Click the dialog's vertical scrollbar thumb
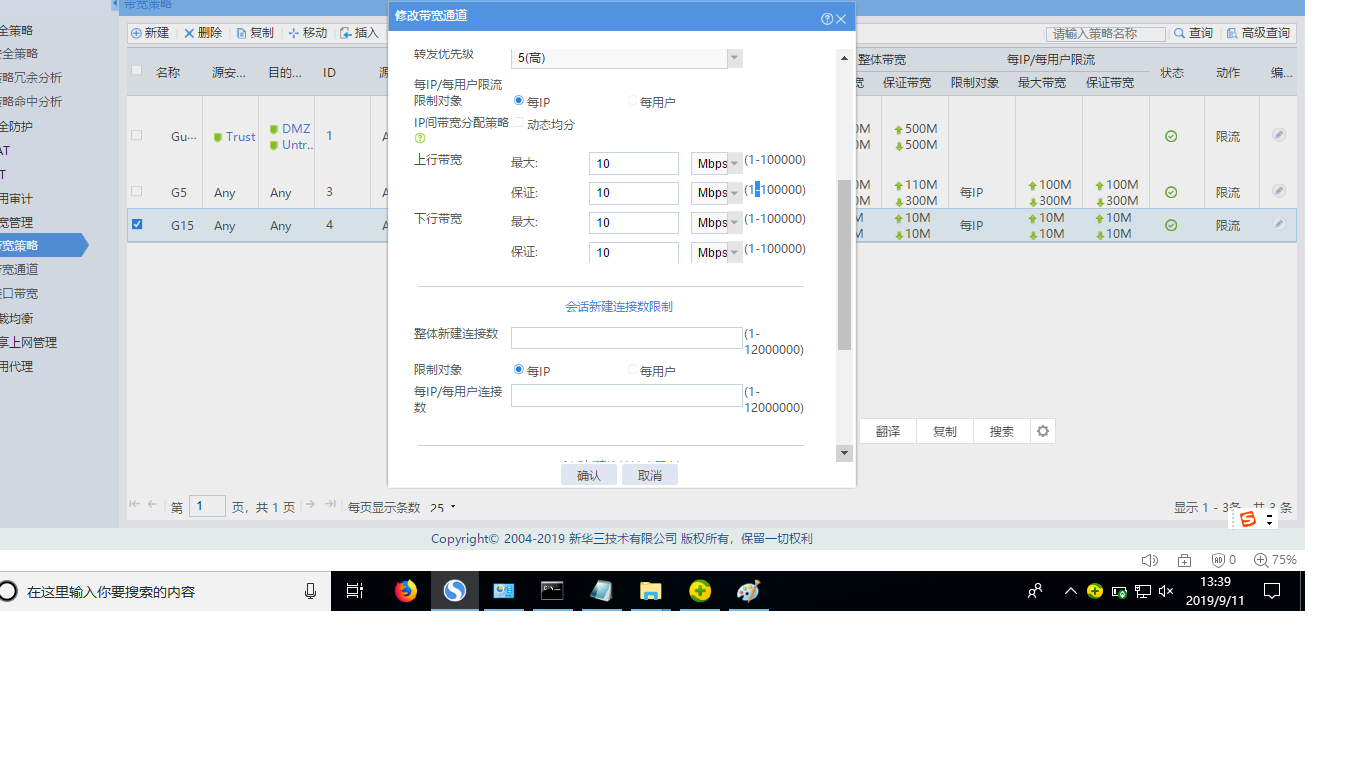This screenshot has height=768, width=1366. point(844,265)
